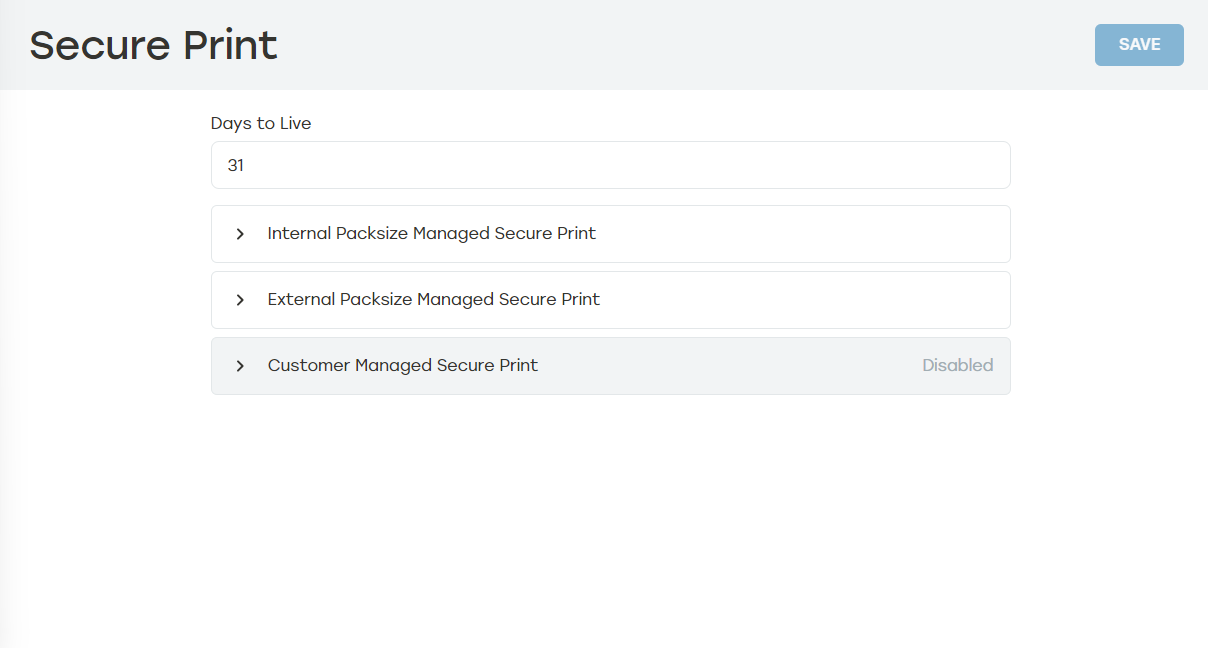Screen dimensions: 1208x648
Task: Expand Customer Managed Secure Print chevron
Action: coord(240,366)
